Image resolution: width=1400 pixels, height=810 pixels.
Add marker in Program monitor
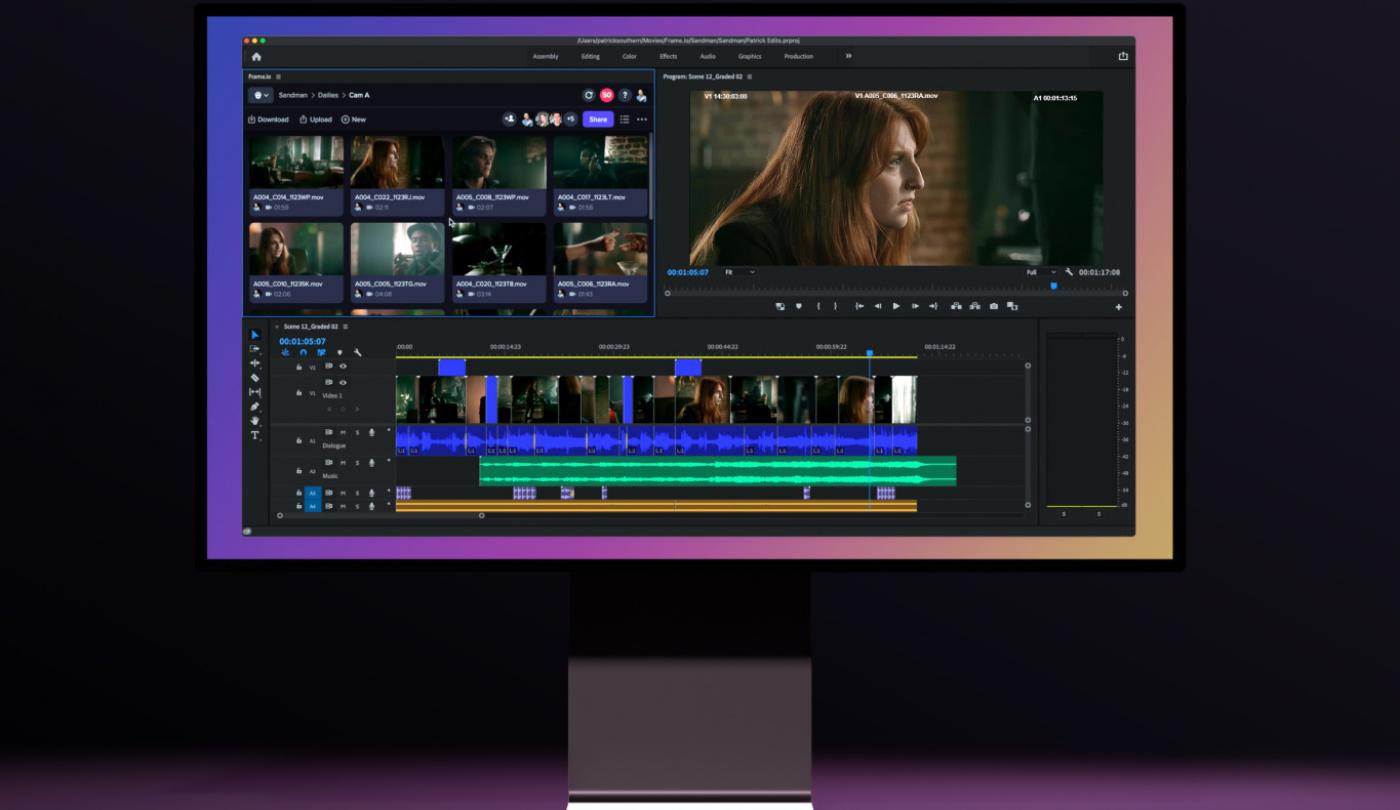tap(798, 306)
